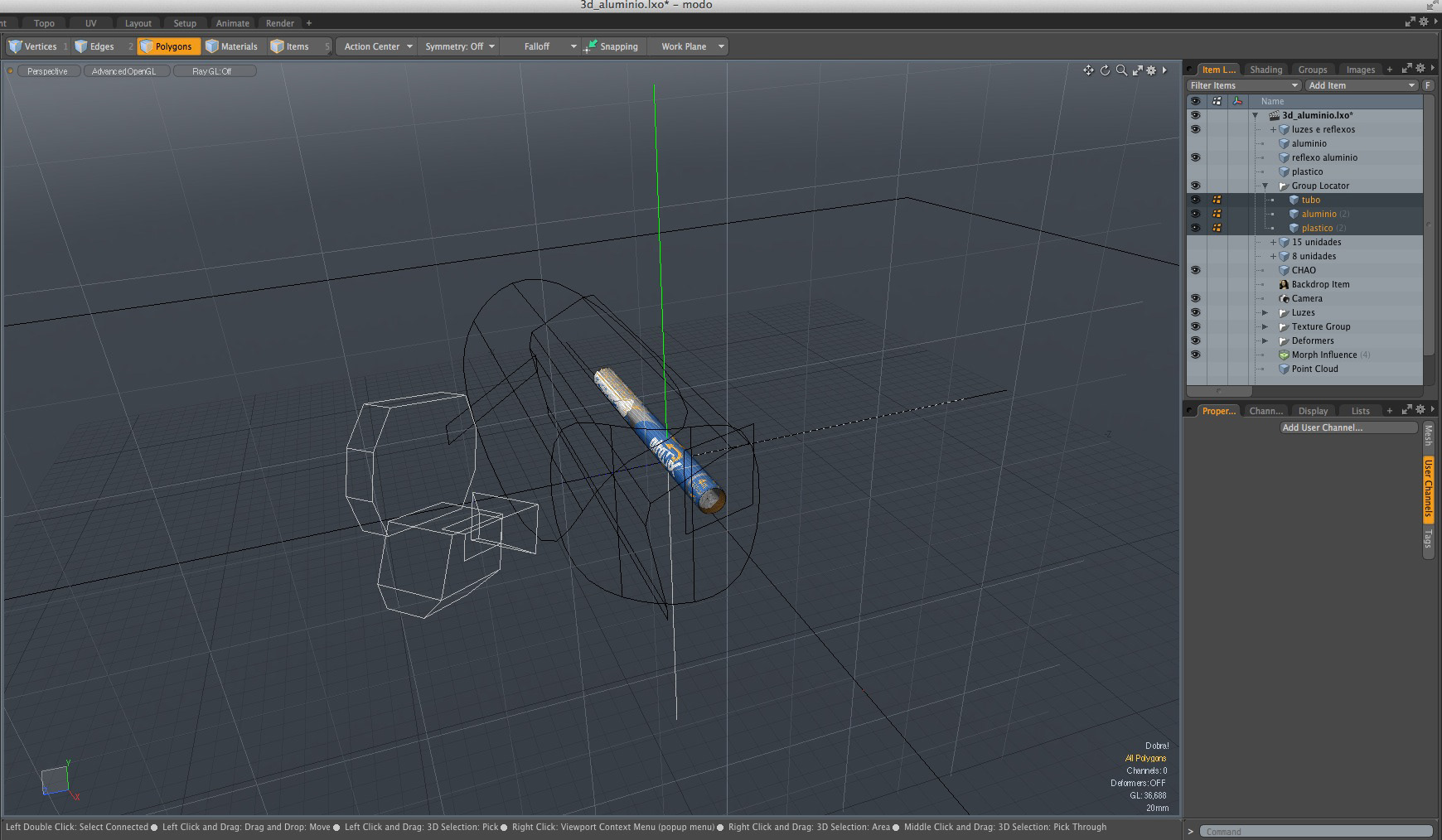The image size is (1442, 840).
Task: Hide the CHAO item with its eye icon
Action: pyautogui.click(x=1195, y=270)
